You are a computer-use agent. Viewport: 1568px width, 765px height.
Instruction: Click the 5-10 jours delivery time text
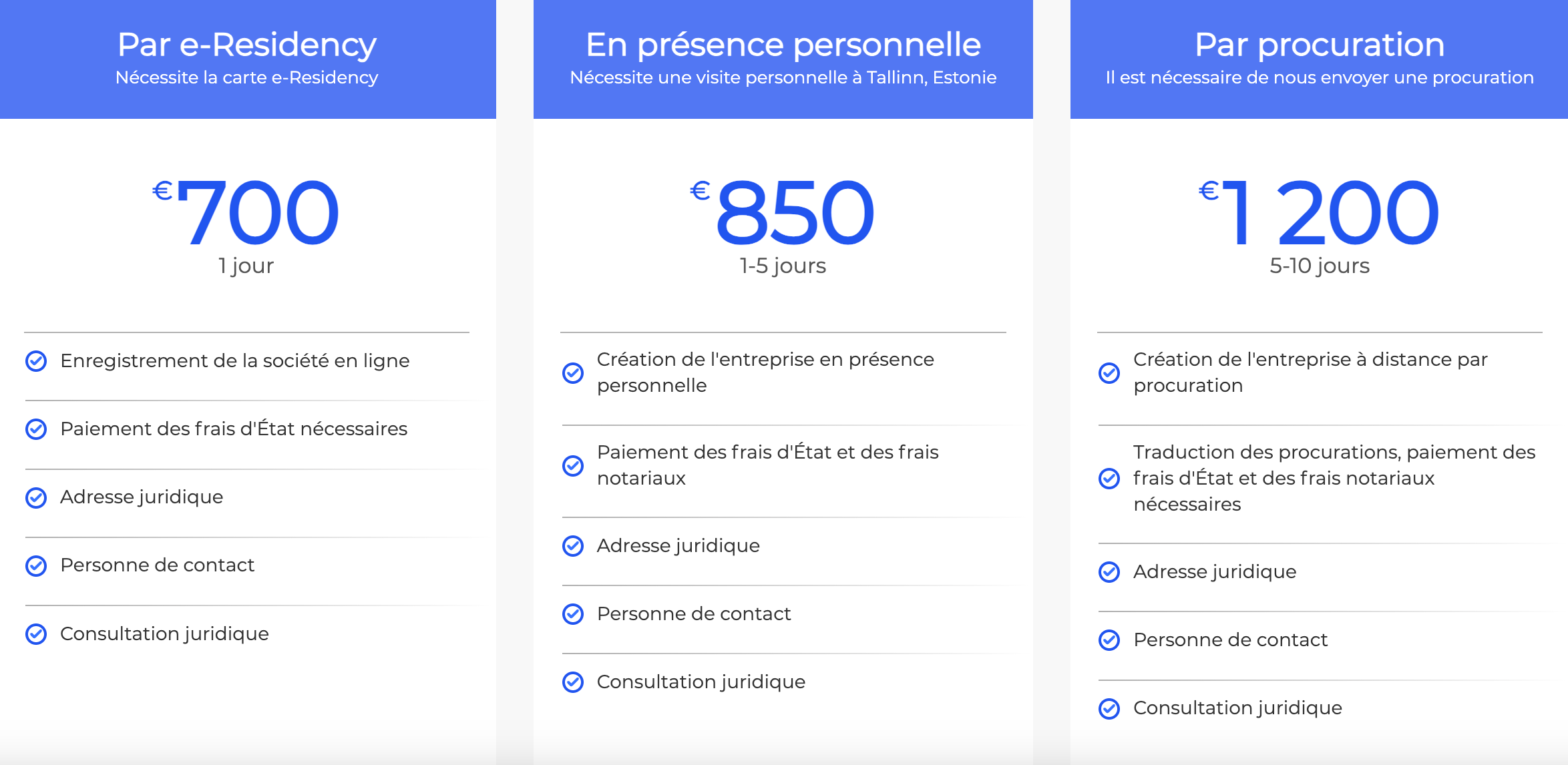[x=1319, y=266]
